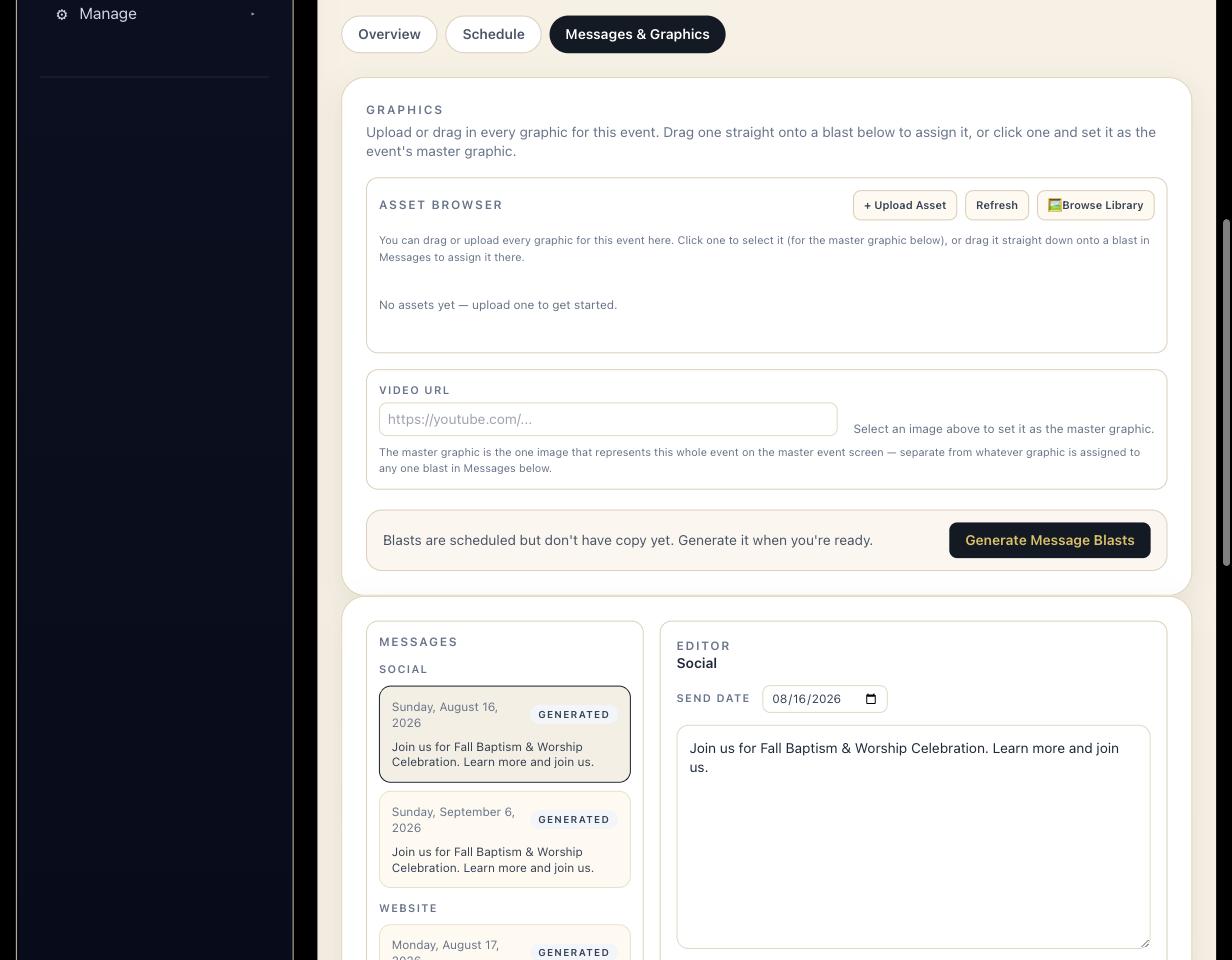Viewport: 1232px width, 960px height.
Task: Click the + Upload Asset button
Action: (905, 205)
